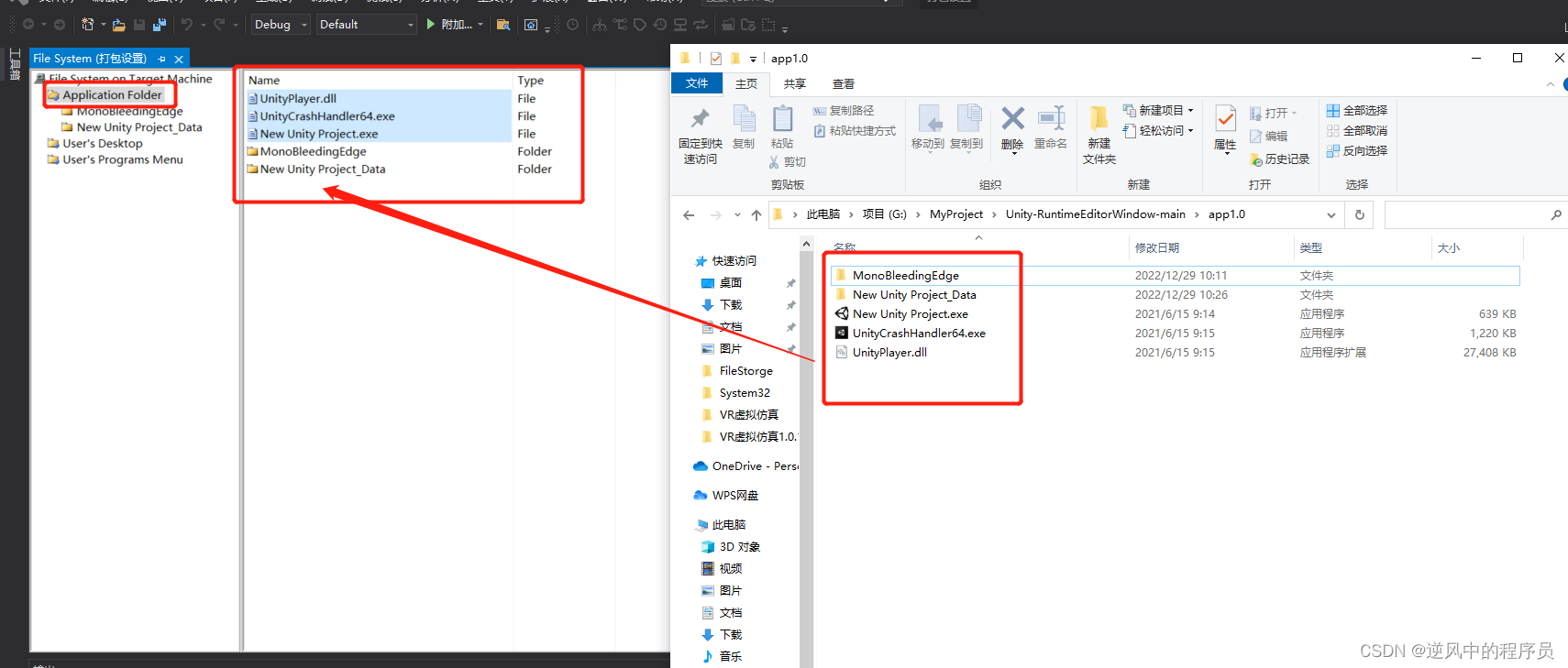Refresh the Explorer folder view
The image size is (1568, 668).
1360,215
